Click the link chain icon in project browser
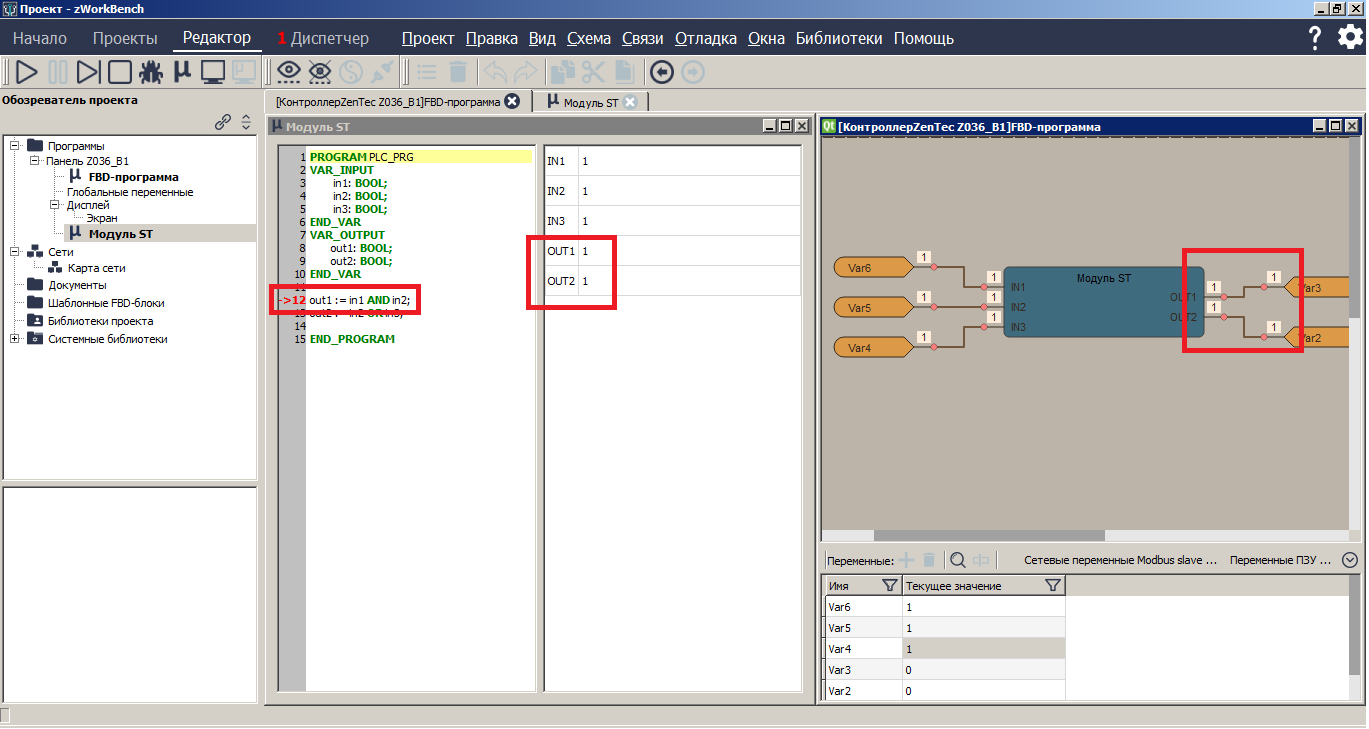Image resolution: width=1369 pixels, height=729 pixels. [224, 122]
